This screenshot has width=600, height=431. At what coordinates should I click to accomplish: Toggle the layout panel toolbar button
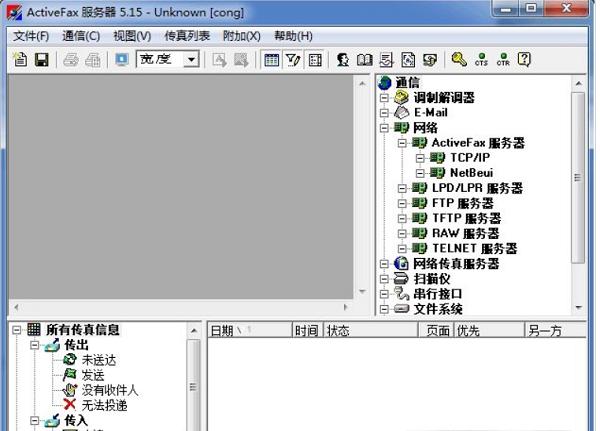(x=315, y=60)
